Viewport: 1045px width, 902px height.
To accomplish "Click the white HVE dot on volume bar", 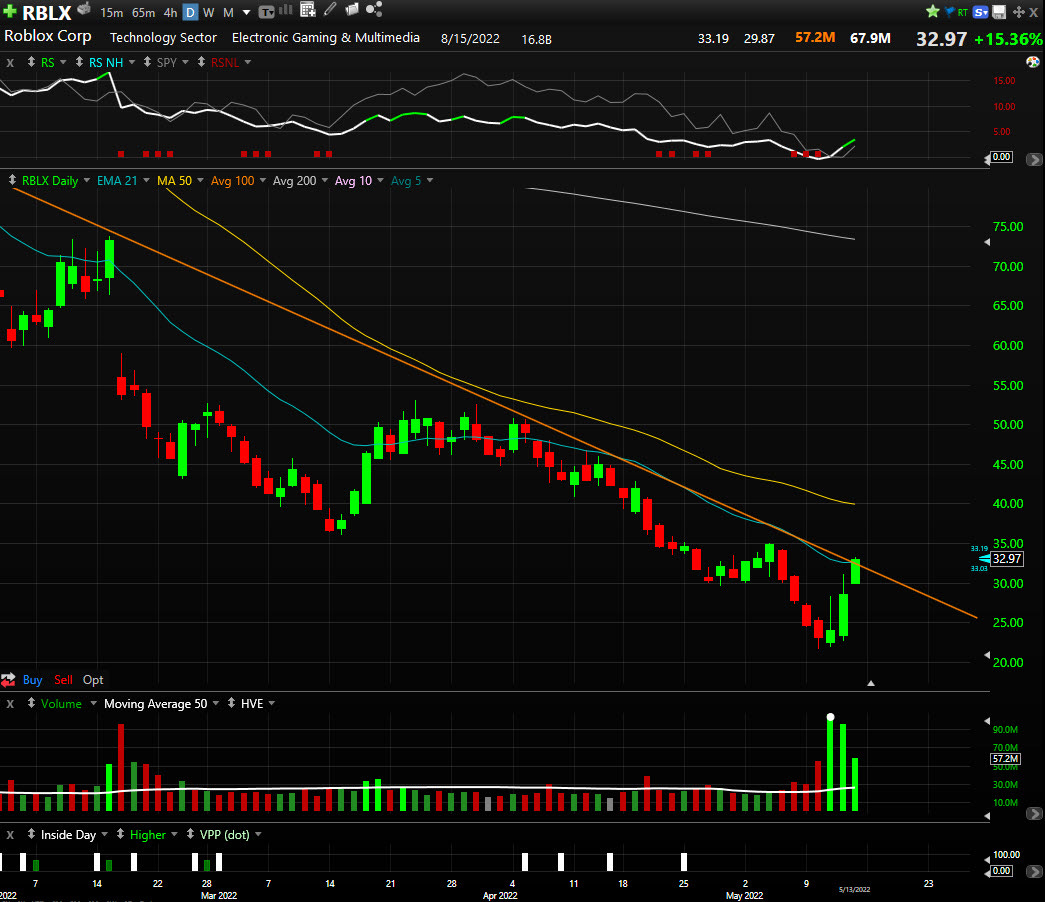I will (830, 717).
